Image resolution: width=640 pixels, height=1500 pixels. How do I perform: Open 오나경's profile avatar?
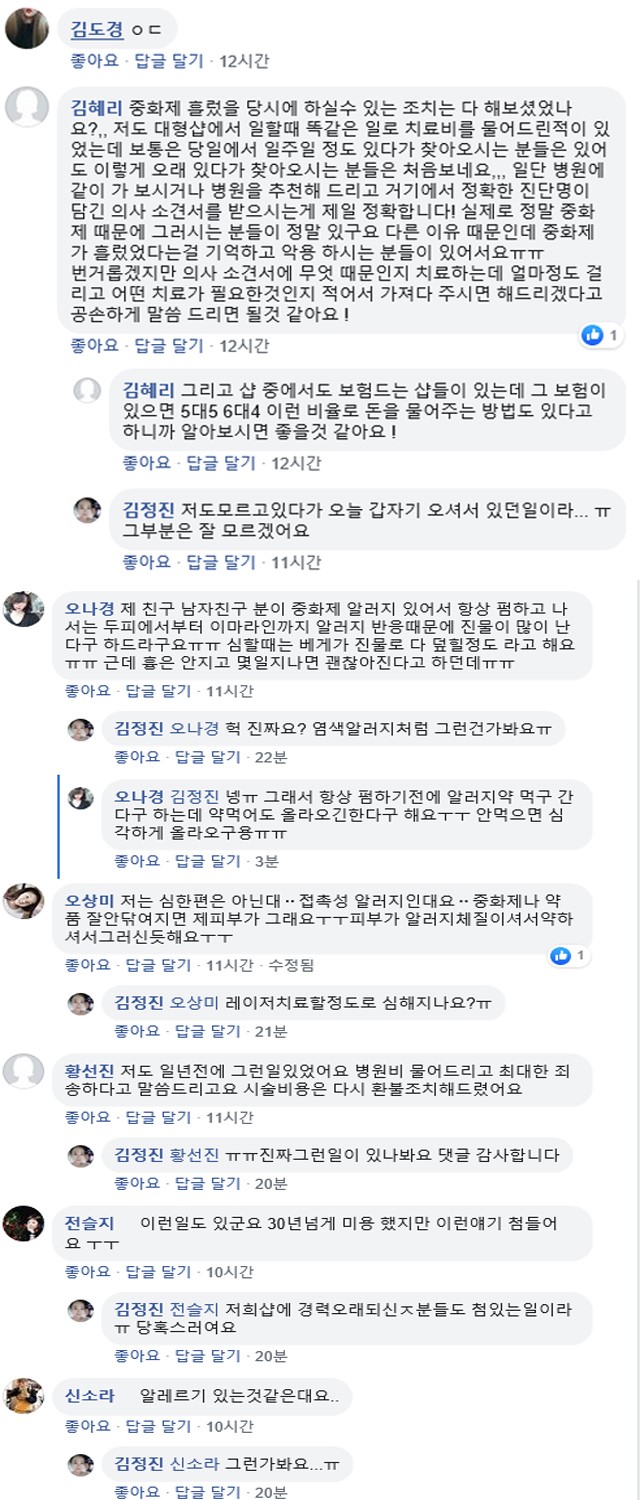tap(23, 609)
